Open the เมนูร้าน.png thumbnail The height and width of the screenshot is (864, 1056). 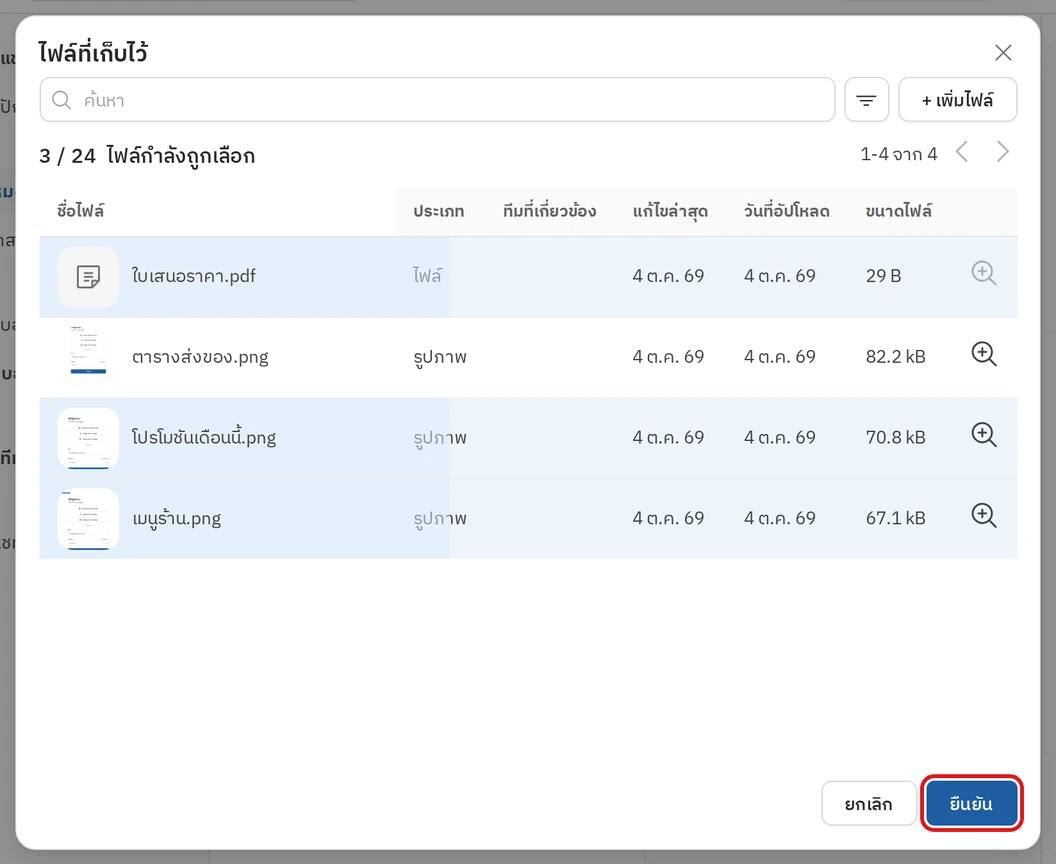click(88, 519)
